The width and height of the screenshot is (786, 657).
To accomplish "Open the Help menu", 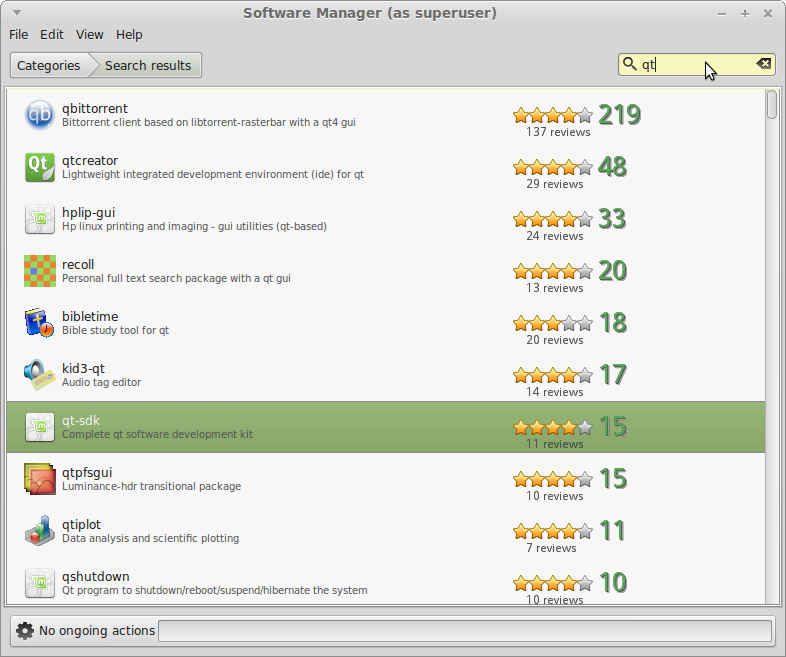I will pos(129,35).
